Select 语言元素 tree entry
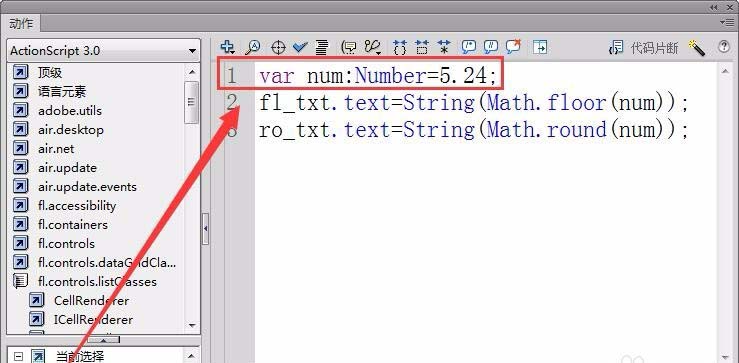This screenshot has width=739, height=363. tap(62, 91)
